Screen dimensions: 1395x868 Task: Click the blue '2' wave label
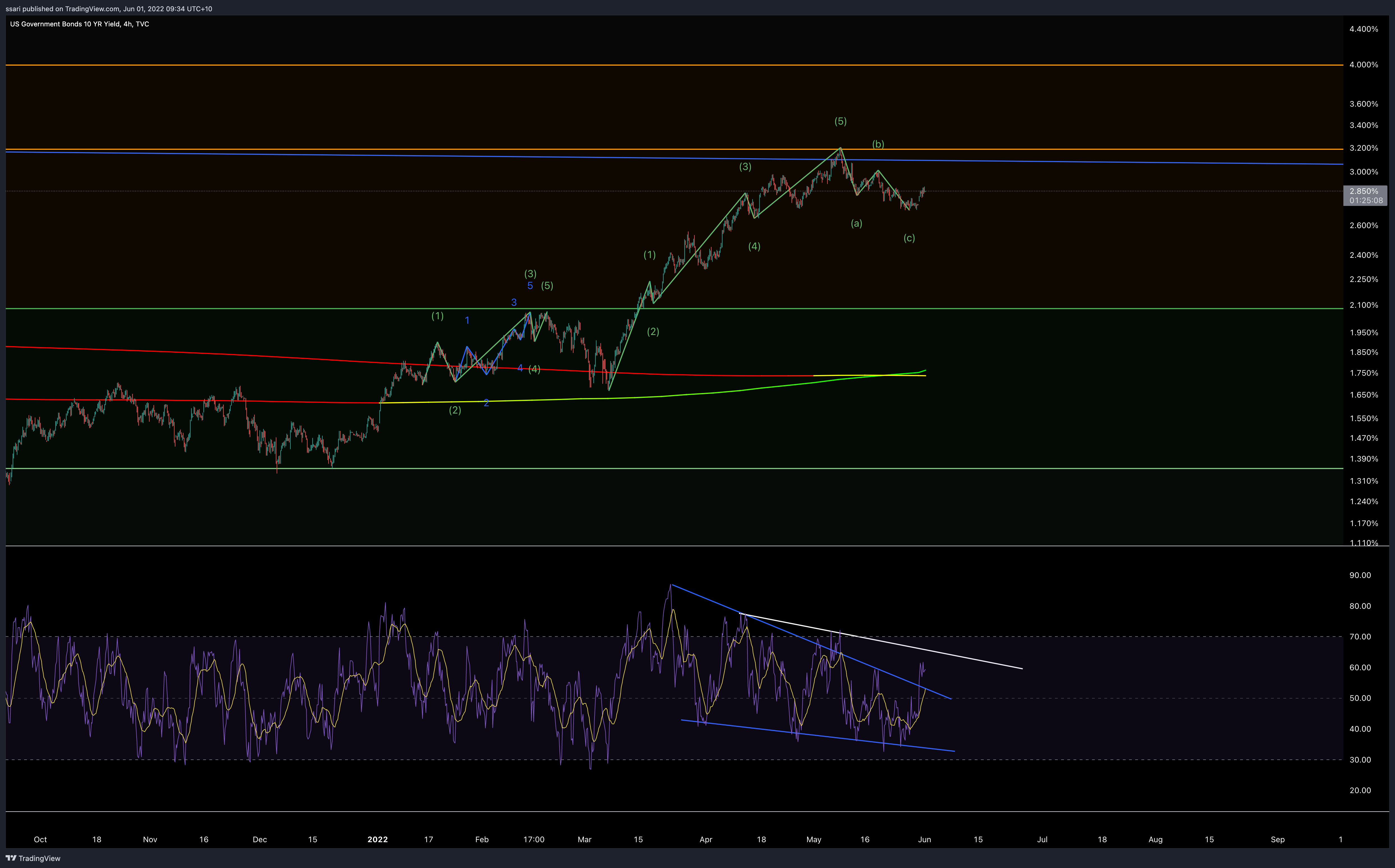click(x=486, y=403)
